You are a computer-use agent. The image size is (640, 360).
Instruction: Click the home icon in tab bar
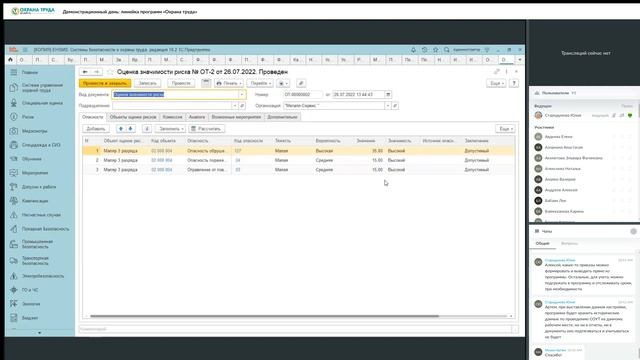point(11,60)
